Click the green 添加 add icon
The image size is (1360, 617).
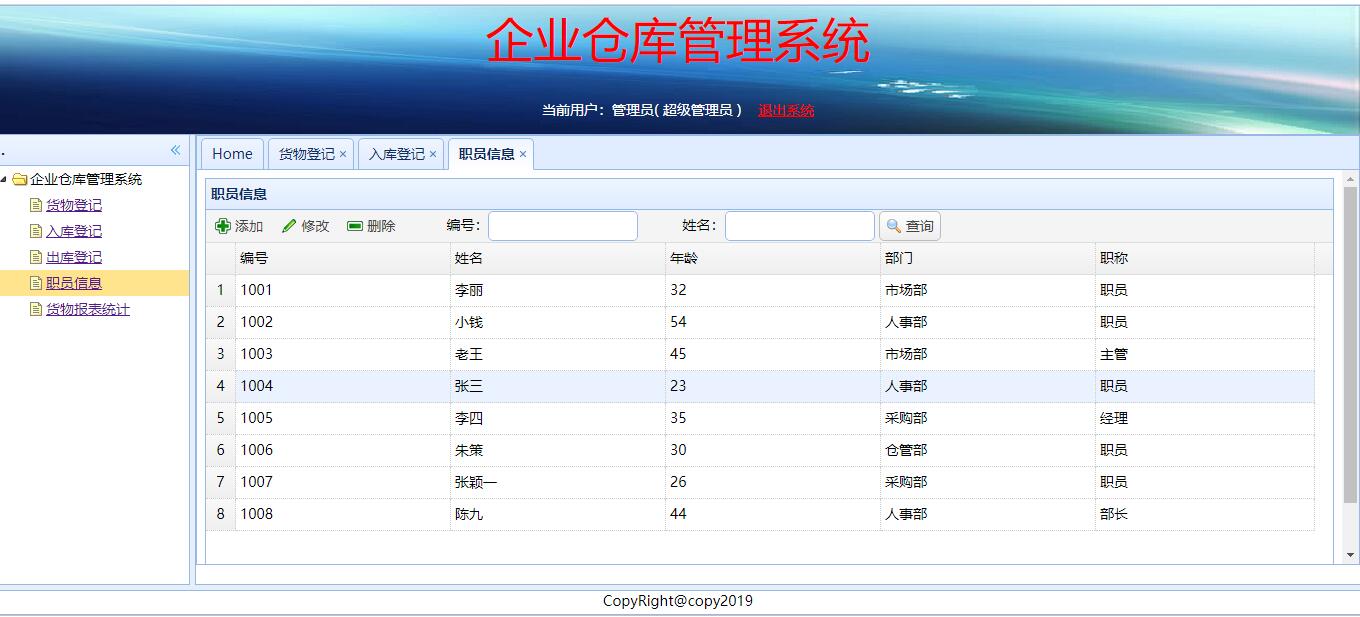[223, 226]
